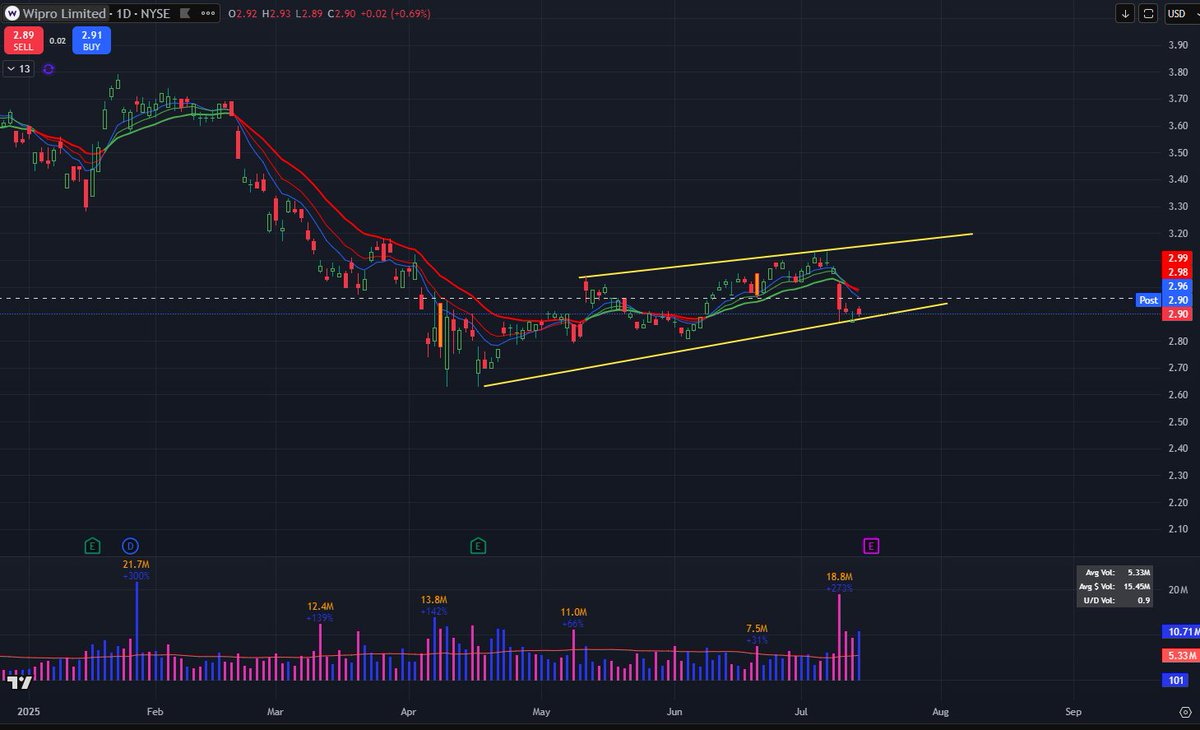This screenshot has width=1200, height=730.
Task: Open chart settings gear at bottom-right
Action: click(x=1184, y=713)
